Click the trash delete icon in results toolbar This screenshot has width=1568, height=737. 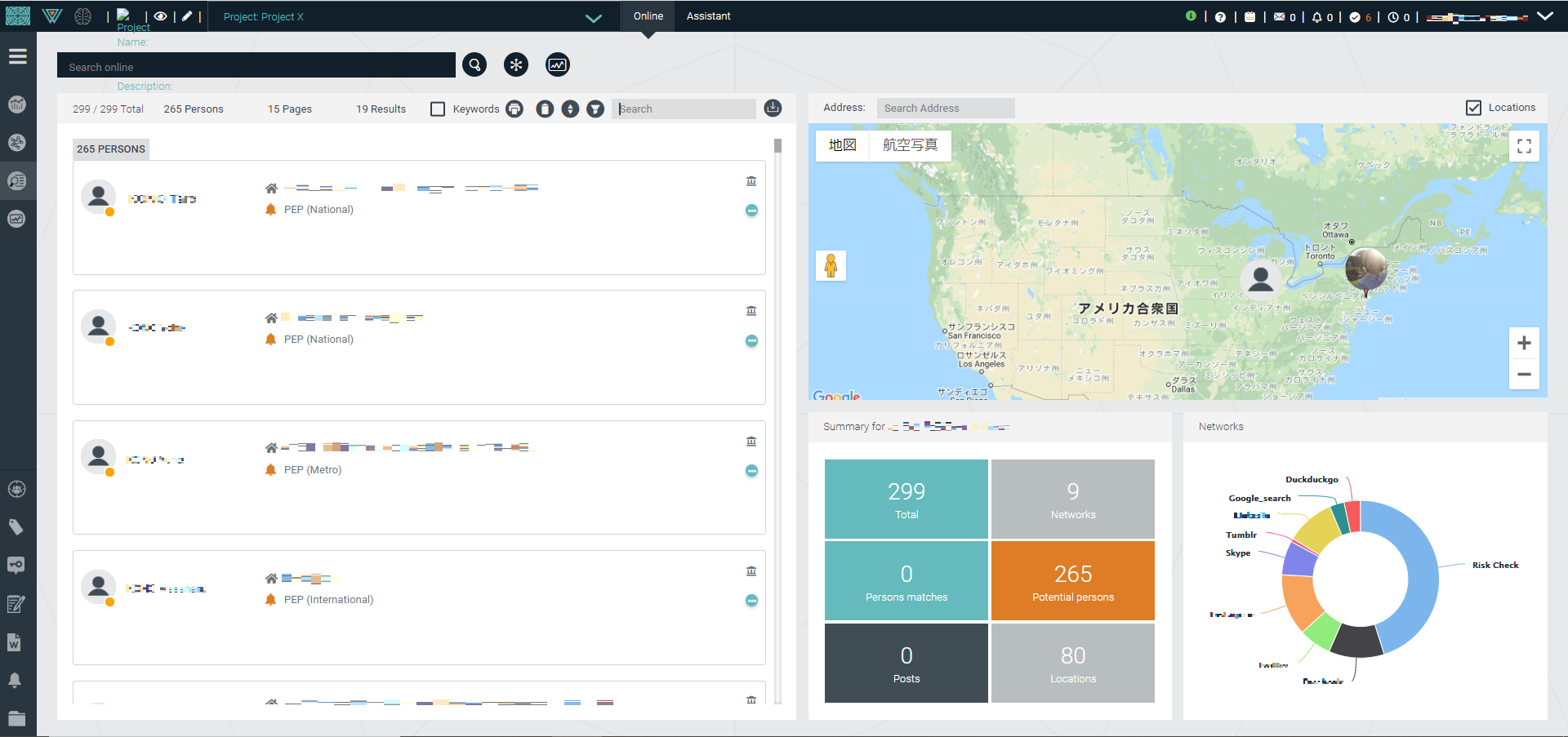point(545,109)
